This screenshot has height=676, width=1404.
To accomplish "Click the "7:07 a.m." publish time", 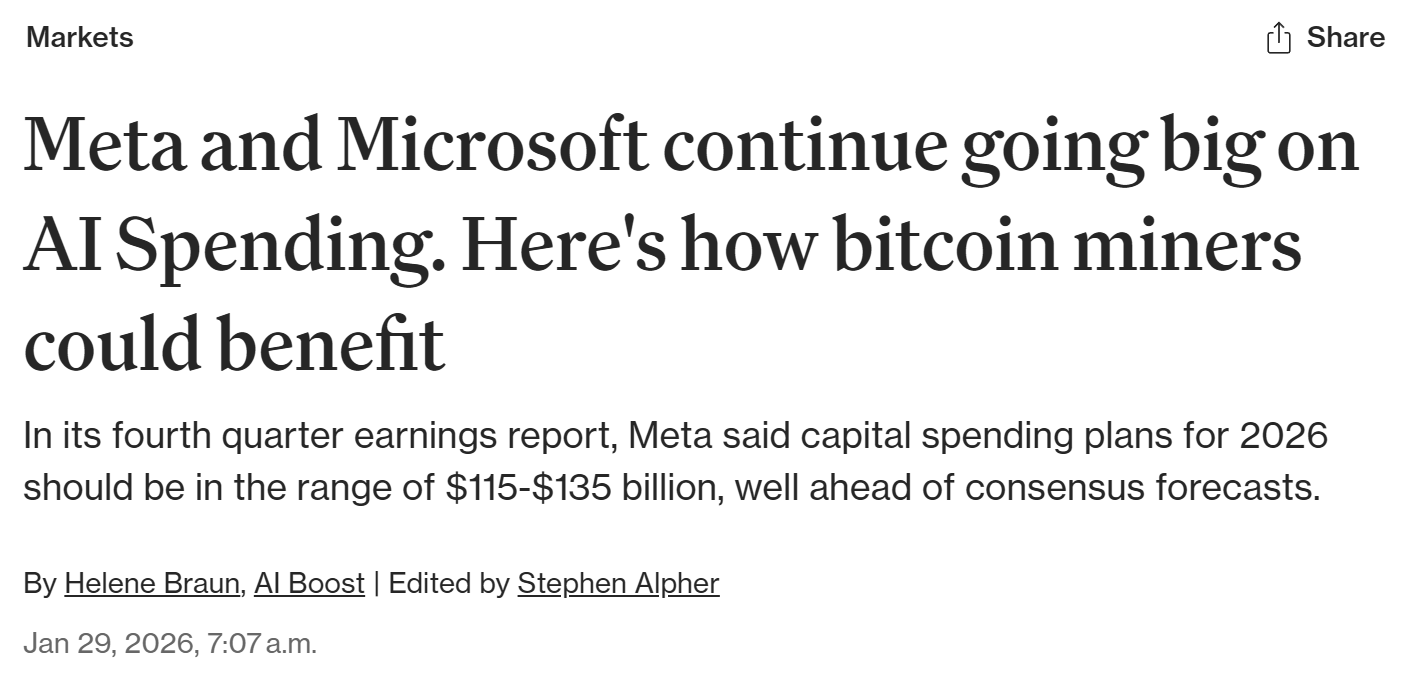I will 261,643.
